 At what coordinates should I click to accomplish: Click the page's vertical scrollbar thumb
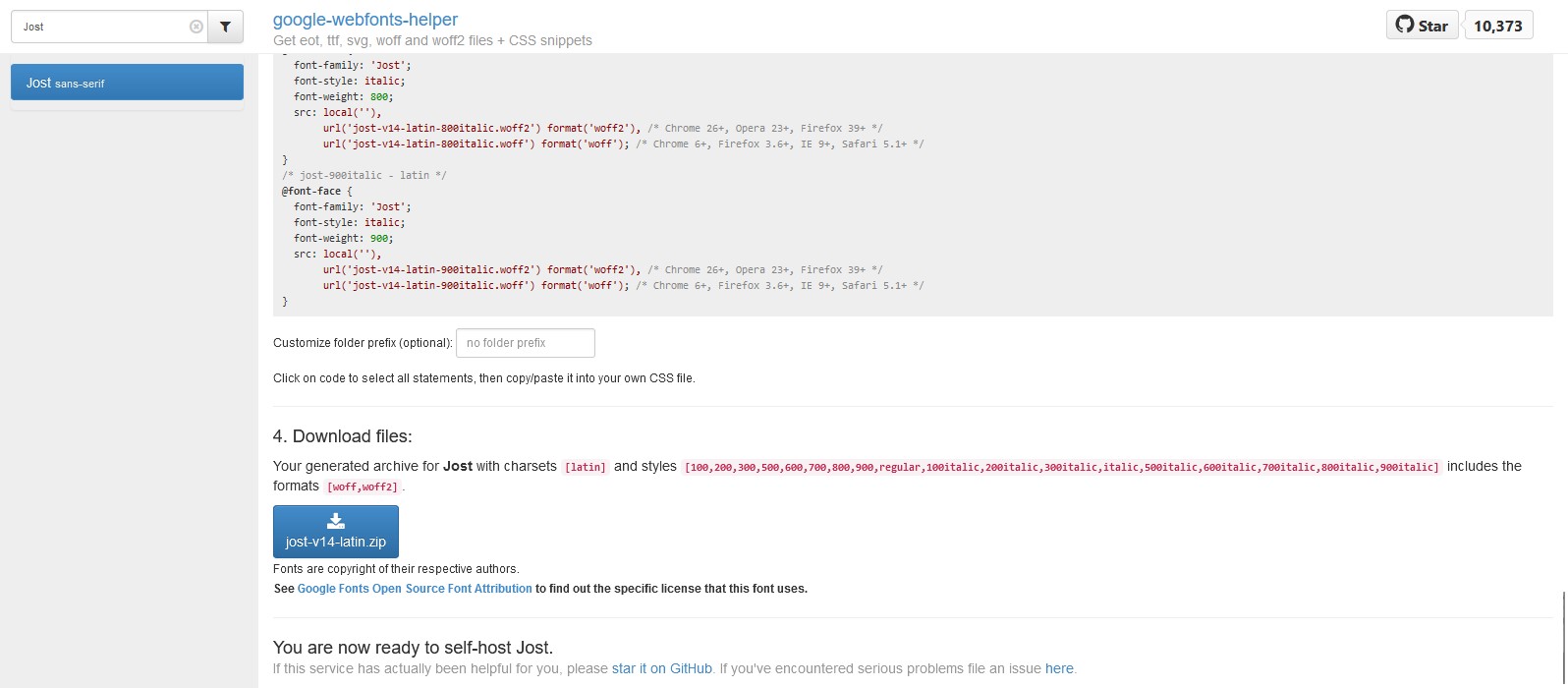1563,639
